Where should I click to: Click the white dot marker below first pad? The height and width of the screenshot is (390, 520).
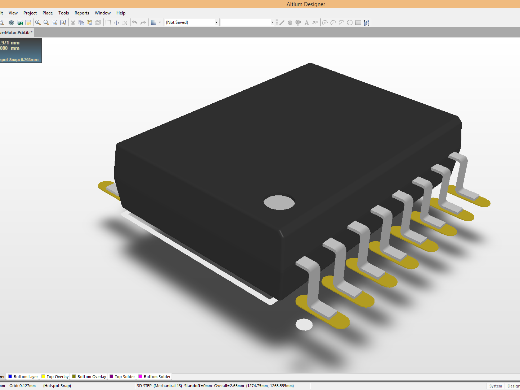[x=304, y=325]
